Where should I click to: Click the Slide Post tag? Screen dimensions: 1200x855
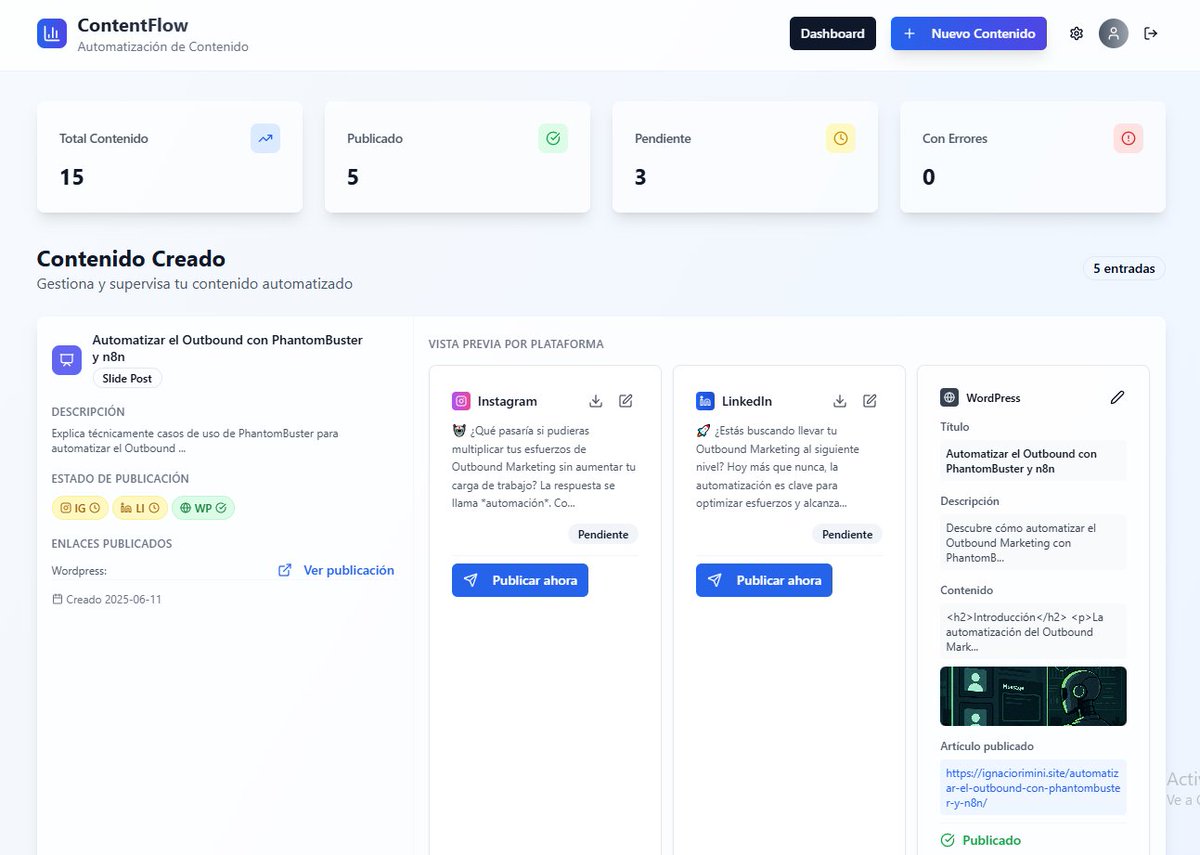tap(128, 379)
